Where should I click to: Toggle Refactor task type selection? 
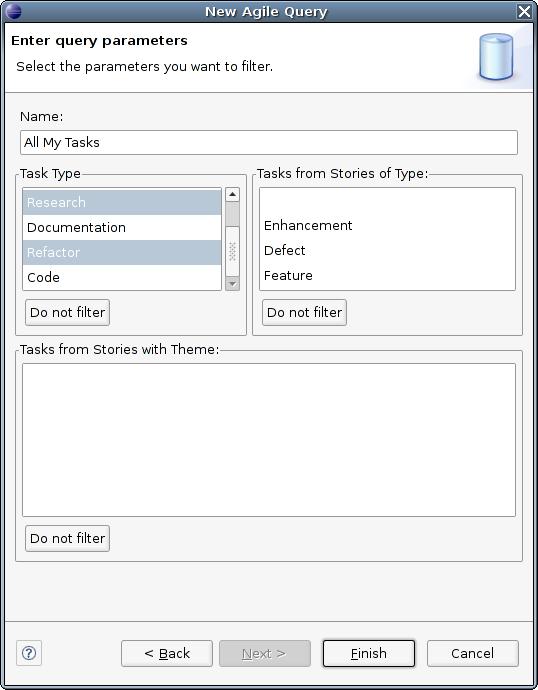(122, 252)
